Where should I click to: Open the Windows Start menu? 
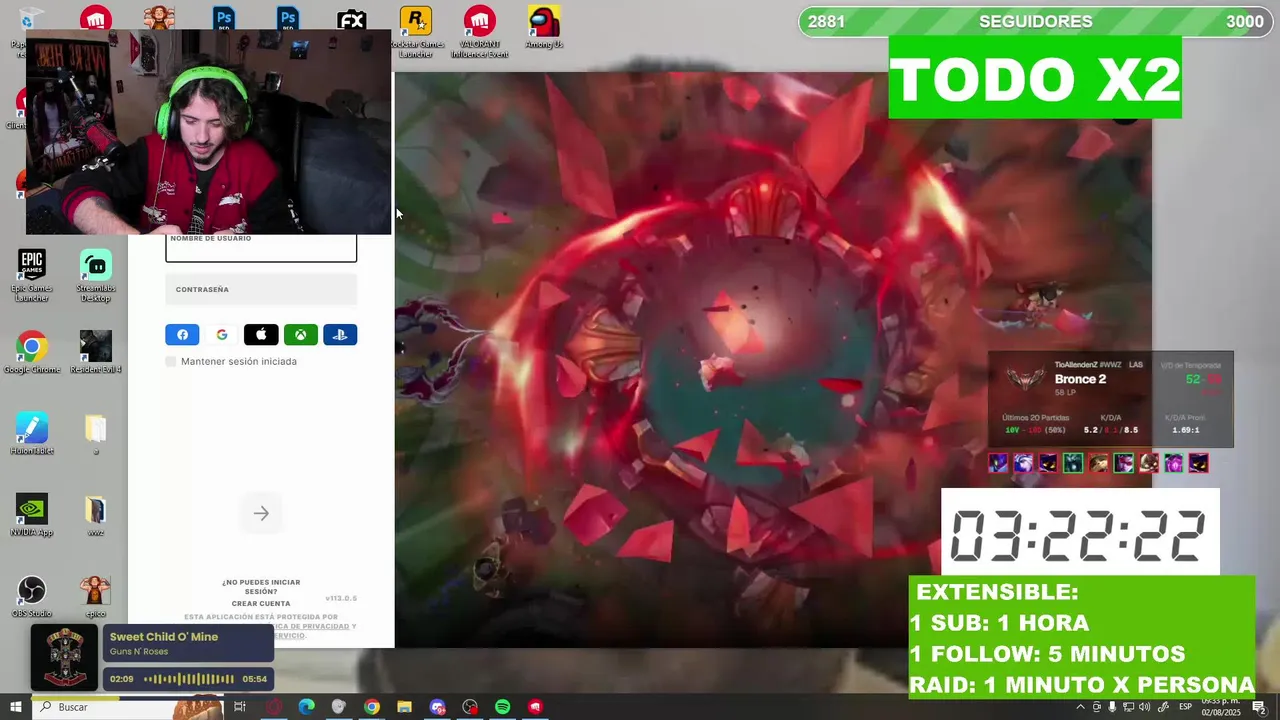pyautogui.click(x=16, y=707)
